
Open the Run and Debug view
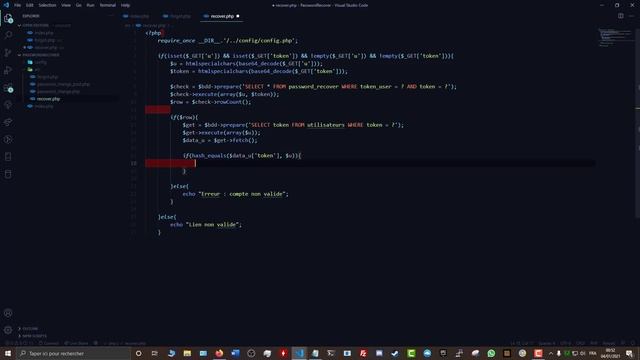tap(8, 70)
